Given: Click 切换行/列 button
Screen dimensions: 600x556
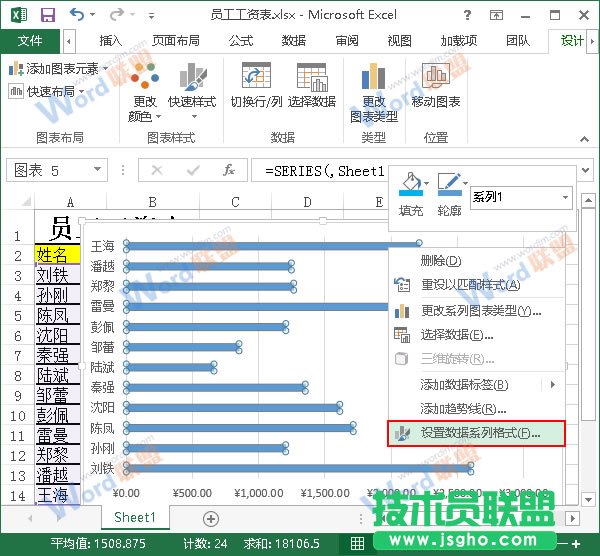Looking at the screenshot, I should [x=256, y=86].
